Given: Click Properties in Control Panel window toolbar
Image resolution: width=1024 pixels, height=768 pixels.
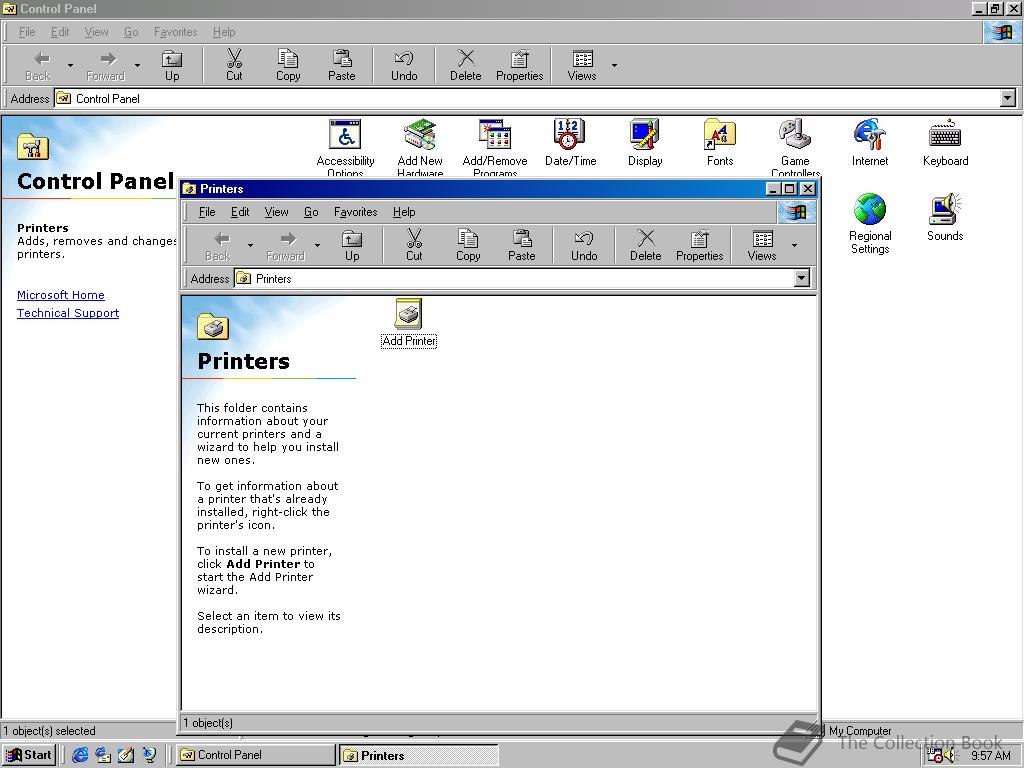Looking at the screenshot, I should (x=519, y=66).
